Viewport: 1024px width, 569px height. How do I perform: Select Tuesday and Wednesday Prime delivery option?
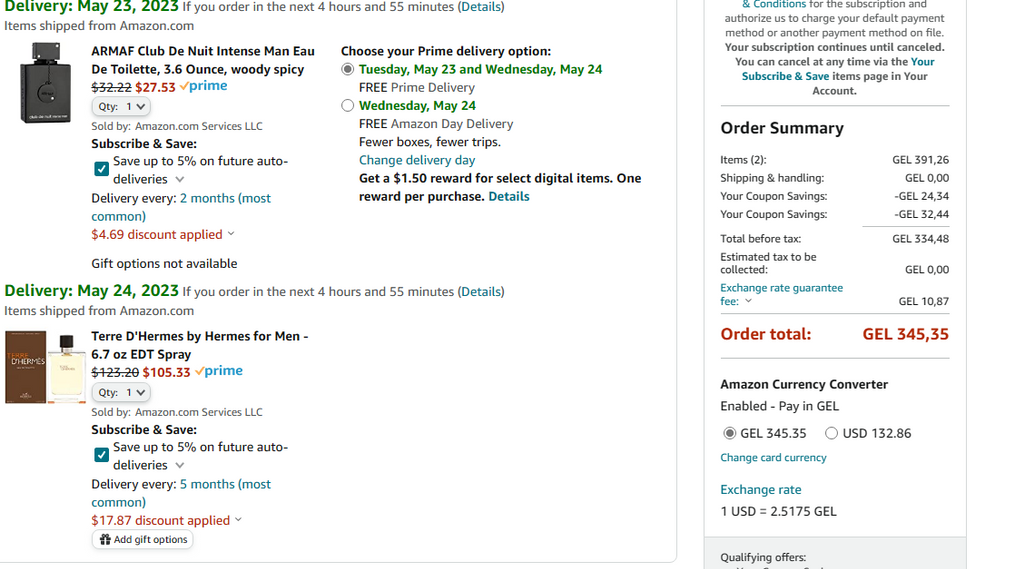[x=347, y=69]
